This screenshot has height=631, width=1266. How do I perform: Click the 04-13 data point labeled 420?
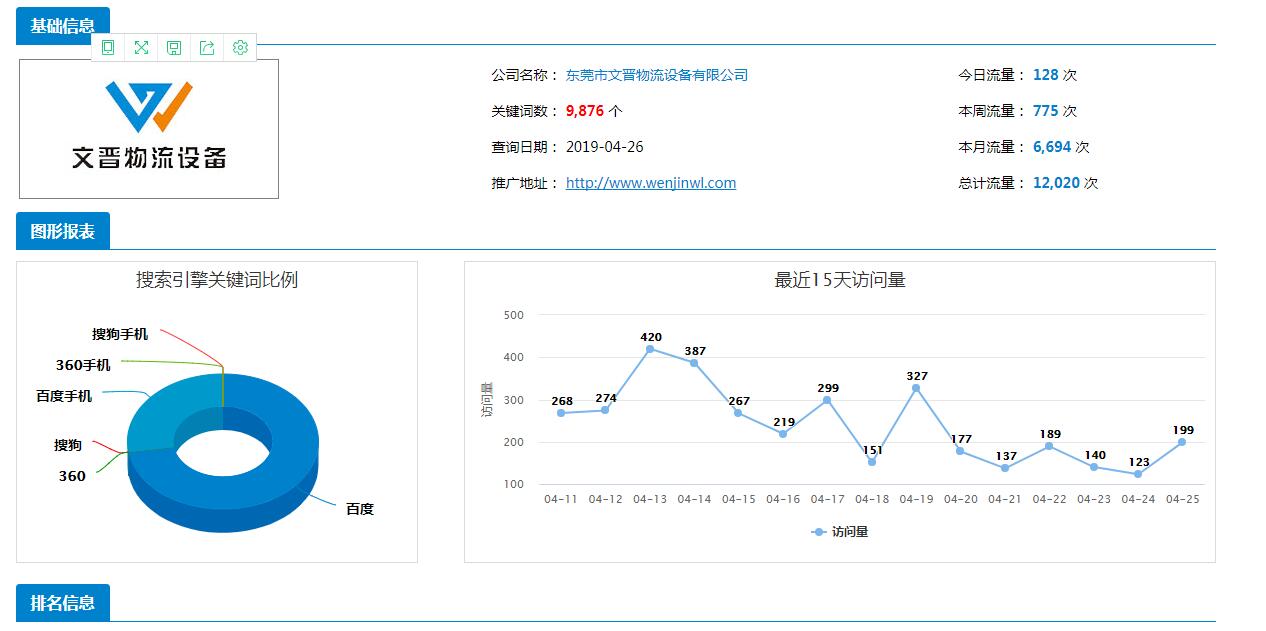pyautogui.click(x=650, y=349)
